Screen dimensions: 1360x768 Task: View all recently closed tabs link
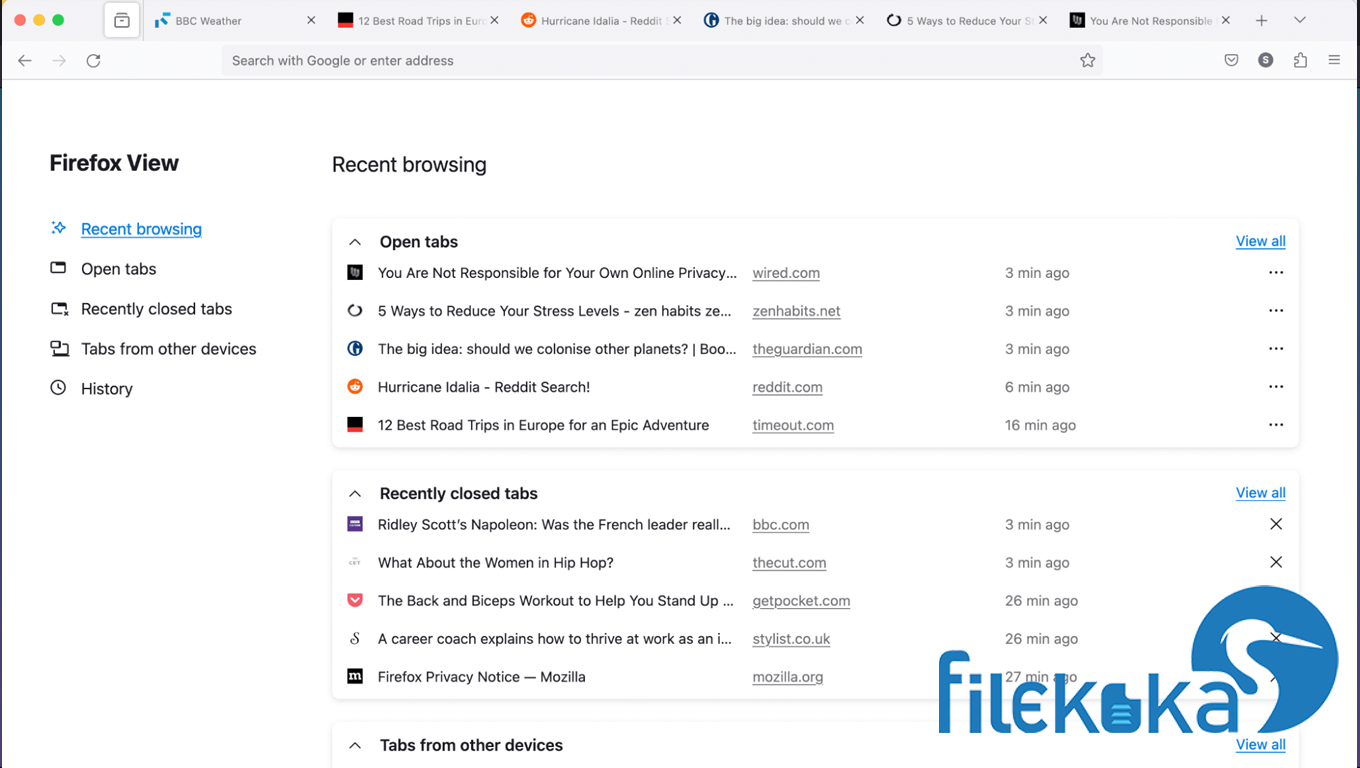tap(1261, 493)
